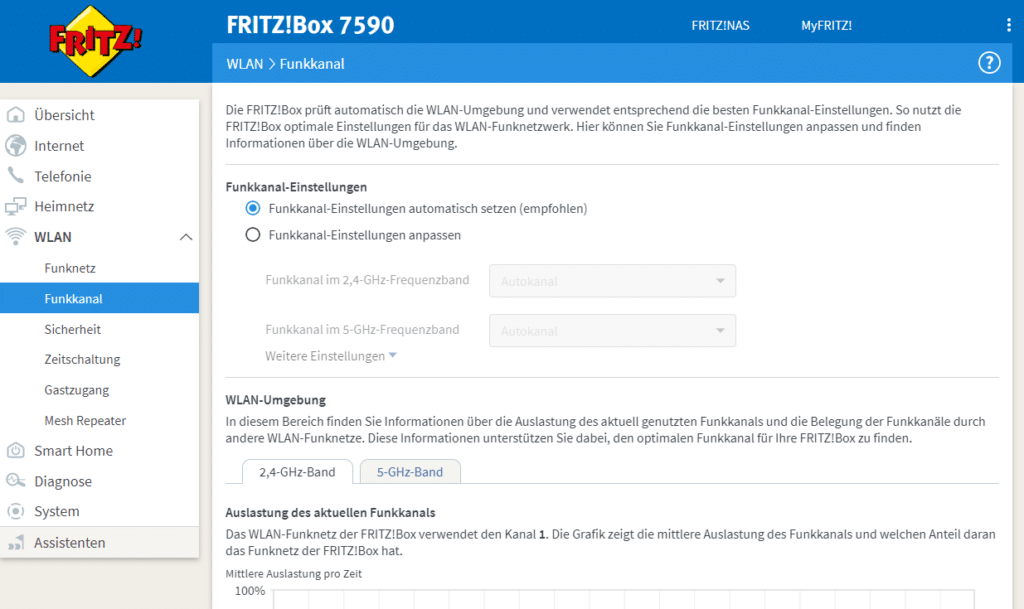Expand Weitere Einstellungen section
Screen dimensions: 1024x609
330,356
